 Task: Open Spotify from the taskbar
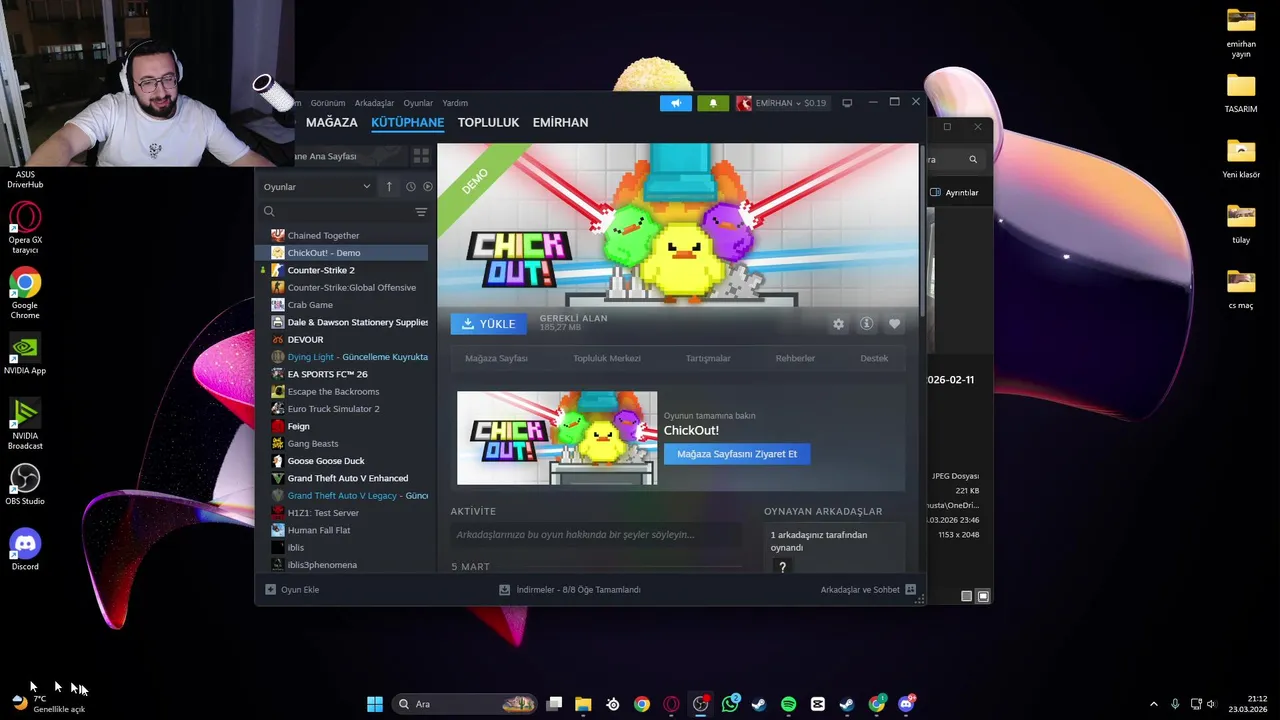(788, 704)
